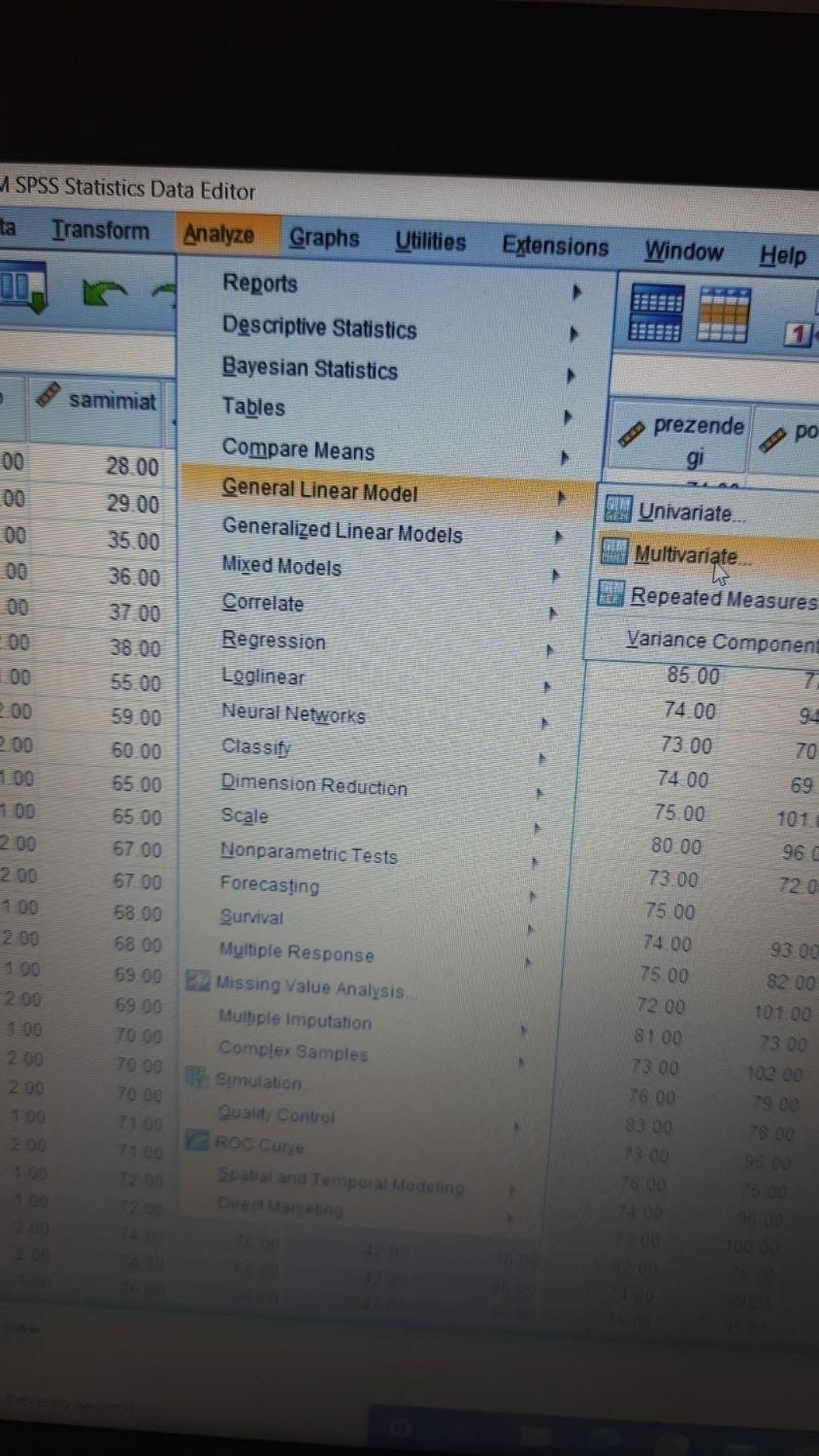Choose Repeated Measures option
This screenshot has width=819, height=1456.
(724, 598)
